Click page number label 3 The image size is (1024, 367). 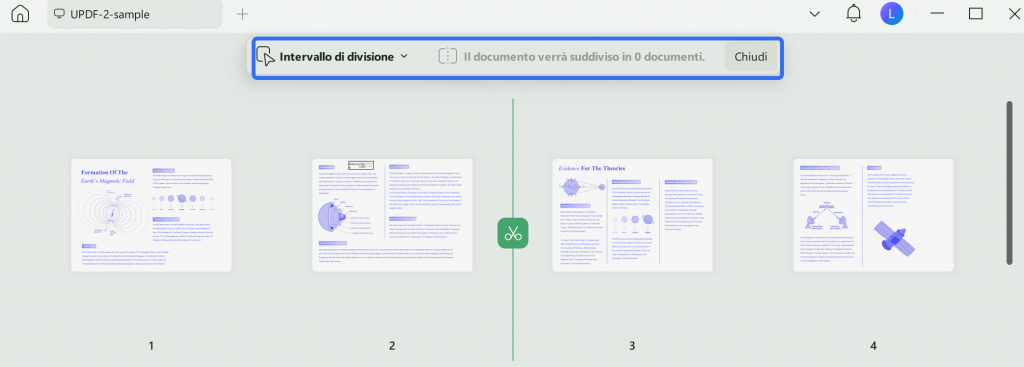(632, 345)
